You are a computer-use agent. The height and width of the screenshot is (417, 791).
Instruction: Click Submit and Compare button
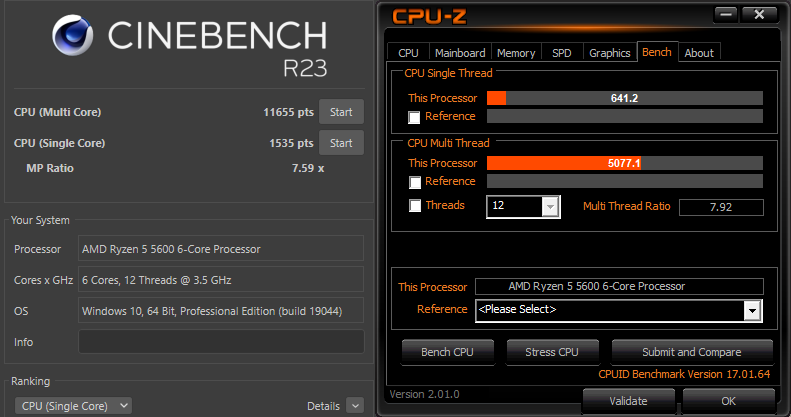(692, 352)
